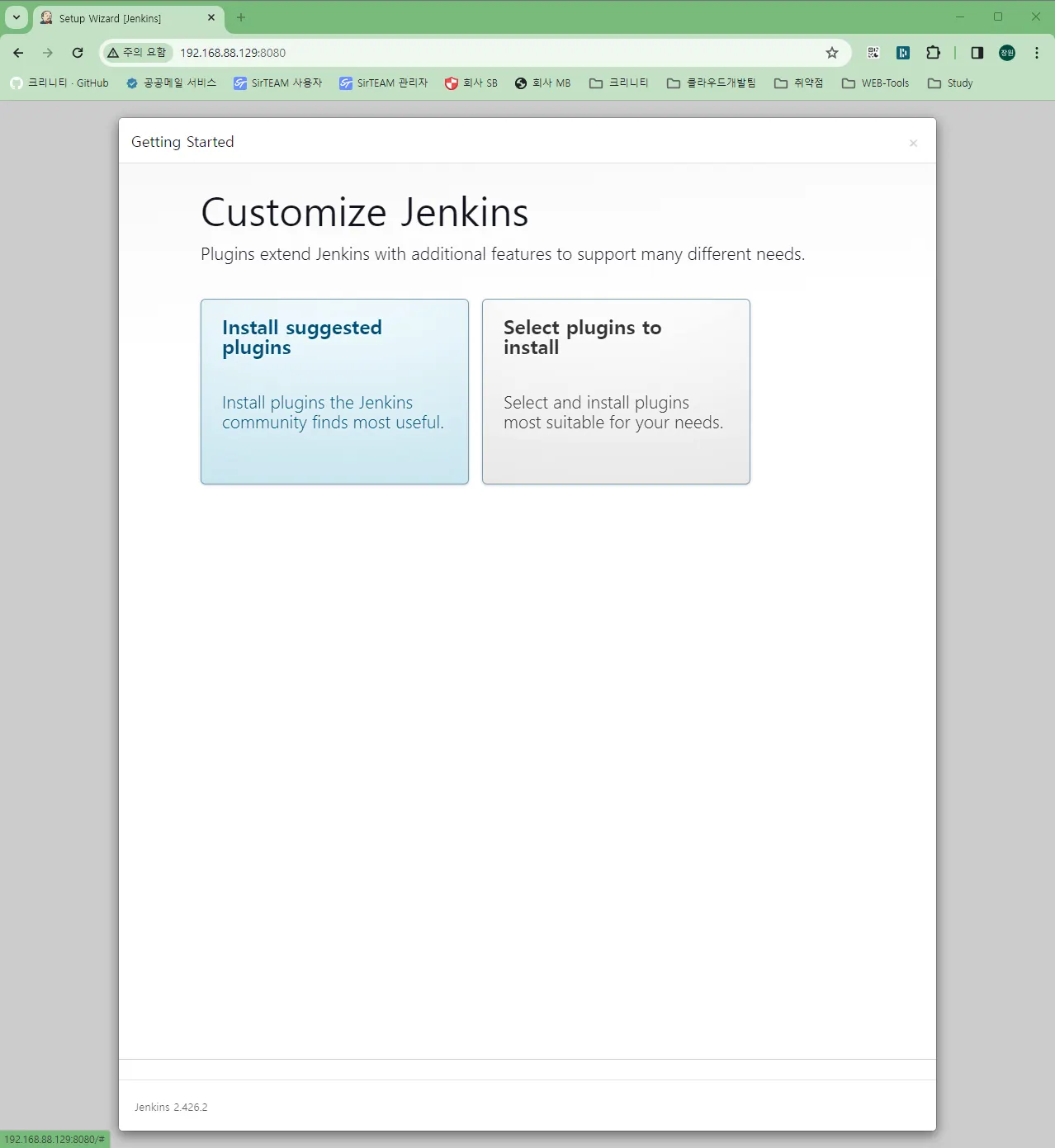Open the tab search dropdown arrow
Viewport: 1055px width, 1148px height.
[x=17, y=17]
